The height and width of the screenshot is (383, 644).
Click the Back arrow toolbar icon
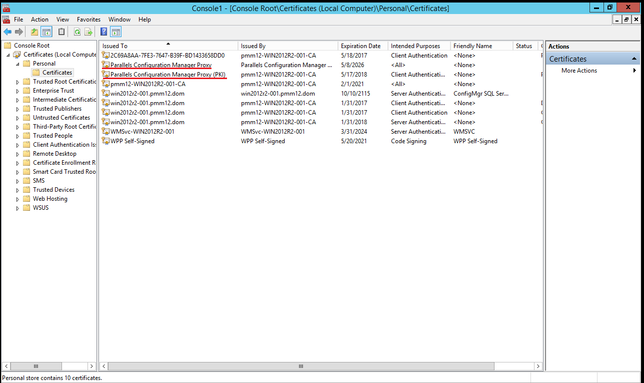point(7,32)
